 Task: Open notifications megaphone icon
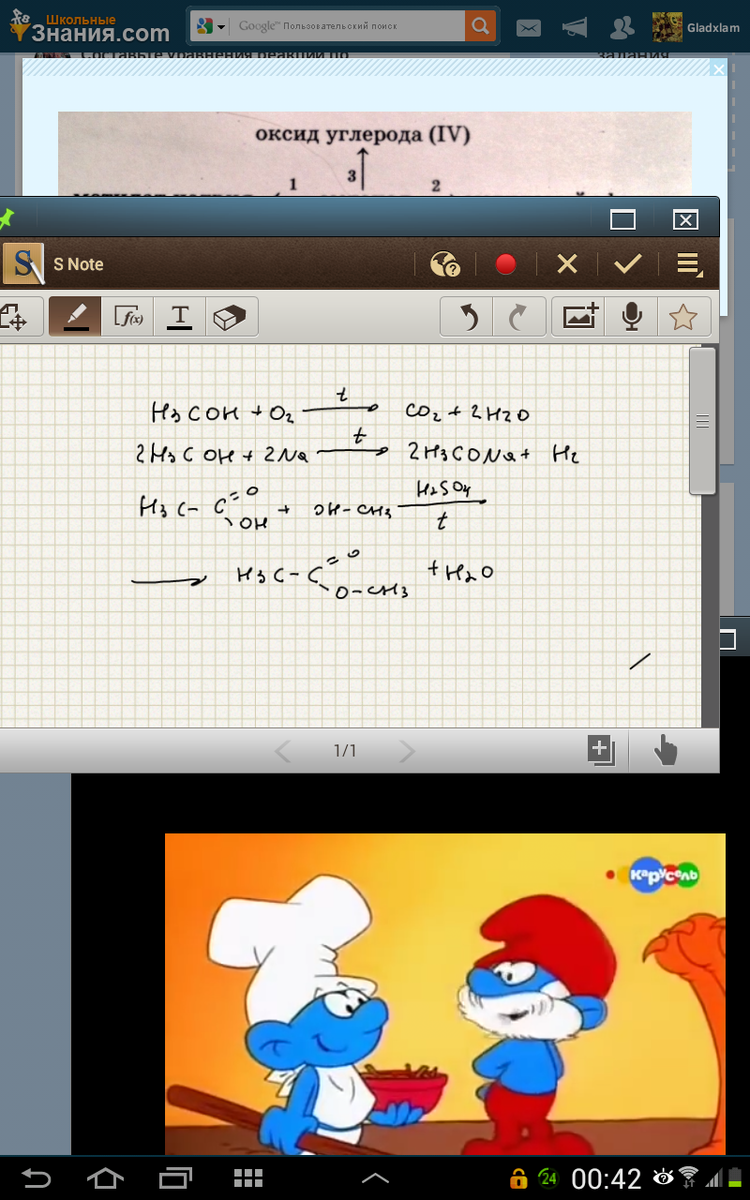pyautogui.click(x=575, y=28)
